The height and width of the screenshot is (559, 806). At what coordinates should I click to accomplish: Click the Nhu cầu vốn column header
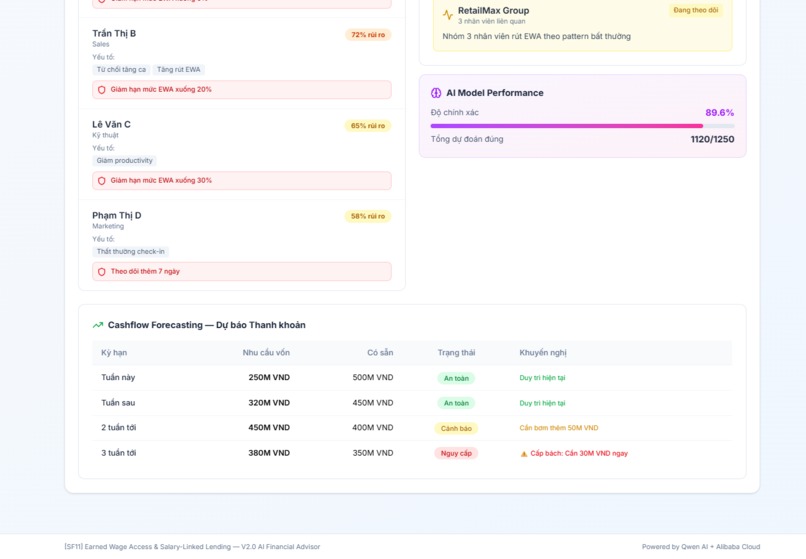click(x=266, y=353)
